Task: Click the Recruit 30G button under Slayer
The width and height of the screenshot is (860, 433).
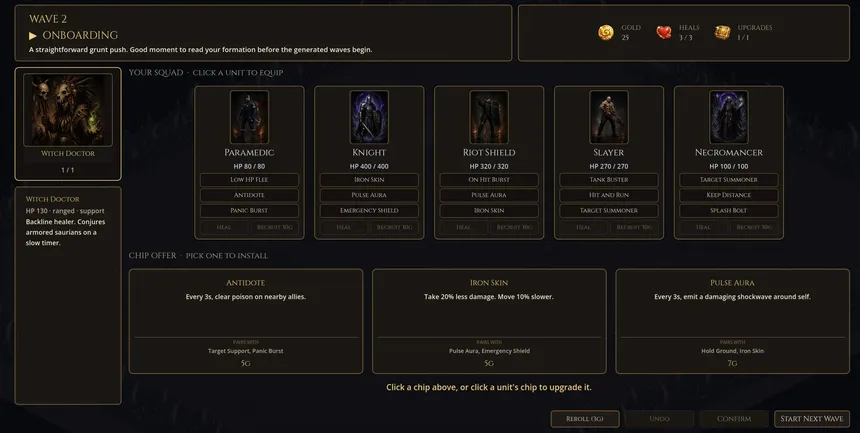Action: (633, 227)
